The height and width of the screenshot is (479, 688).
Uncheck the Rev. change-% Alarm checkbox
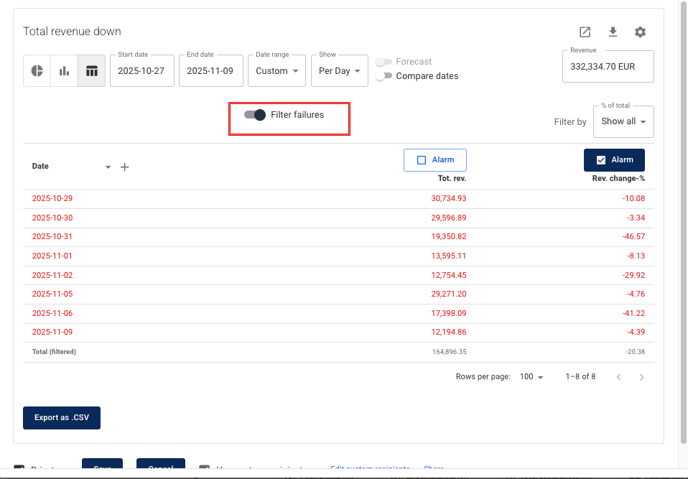601,160
